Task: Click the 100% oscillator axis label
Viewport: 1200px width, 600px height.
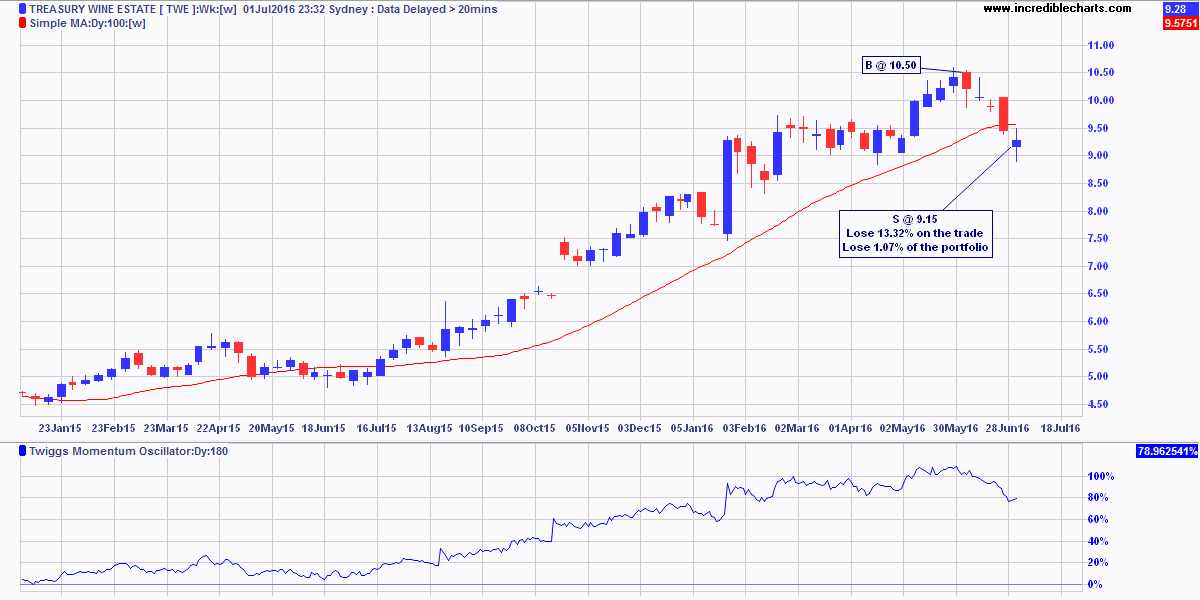Action: click(1102, 476)
